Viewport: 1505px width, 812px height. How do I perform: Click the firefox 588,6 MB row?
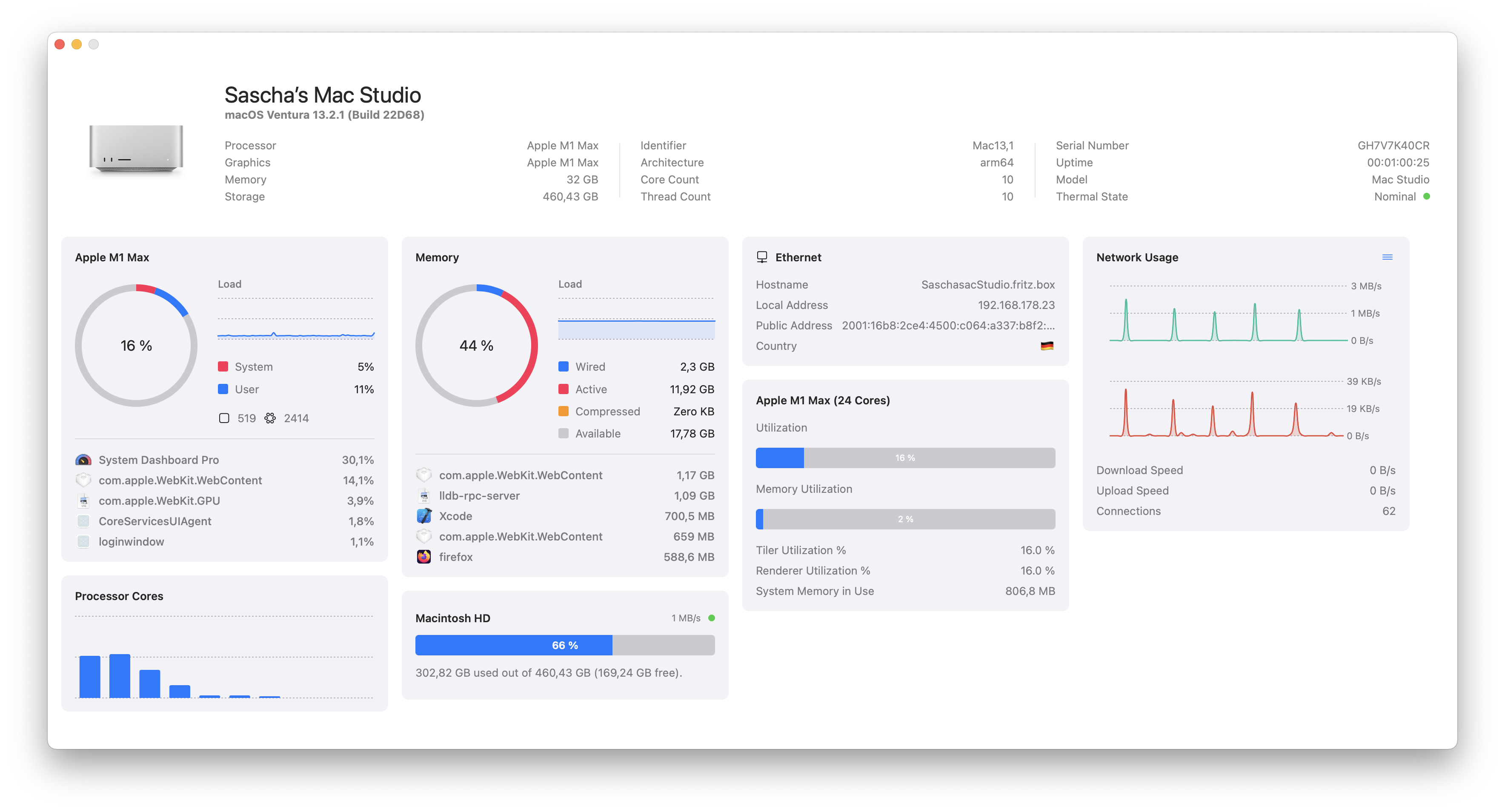(565, 557)
